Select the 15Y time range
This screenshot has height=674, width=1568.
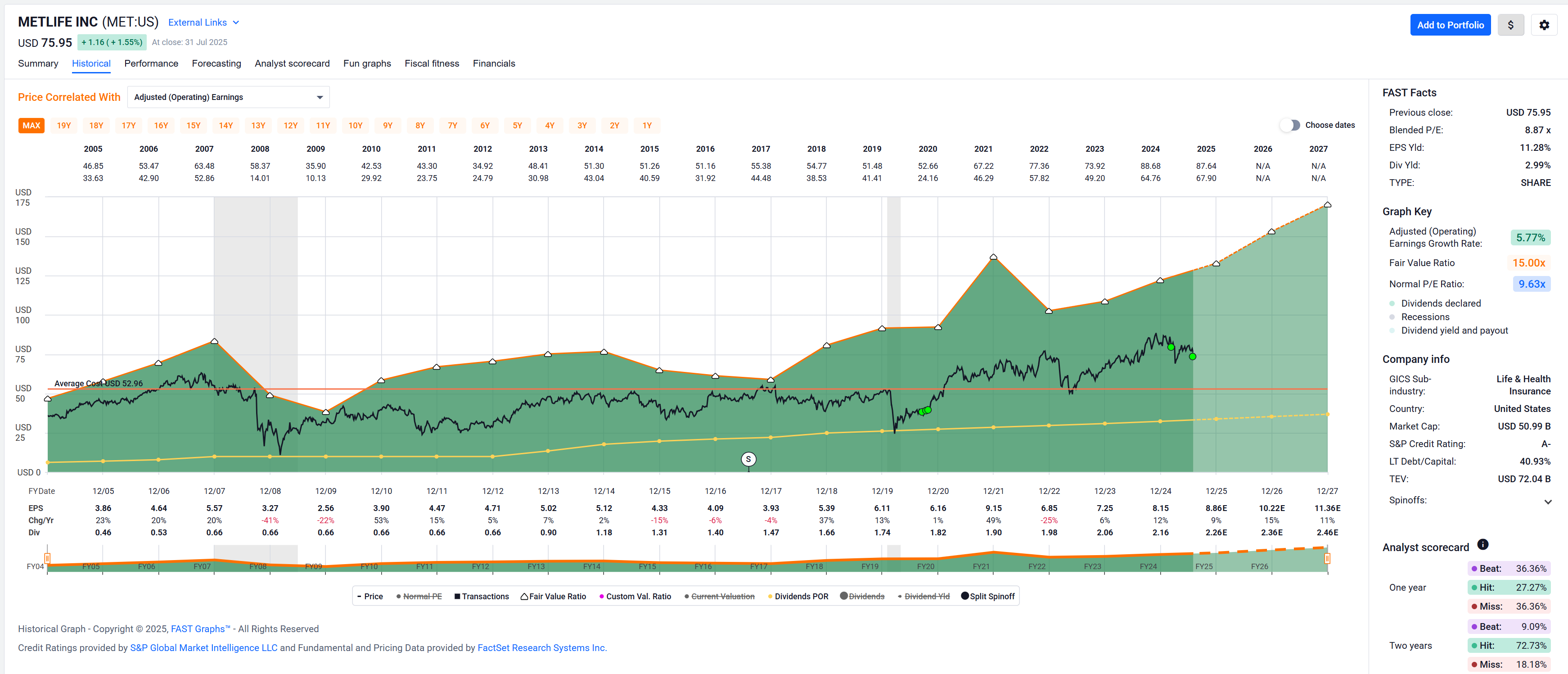[x=194, y=126]
